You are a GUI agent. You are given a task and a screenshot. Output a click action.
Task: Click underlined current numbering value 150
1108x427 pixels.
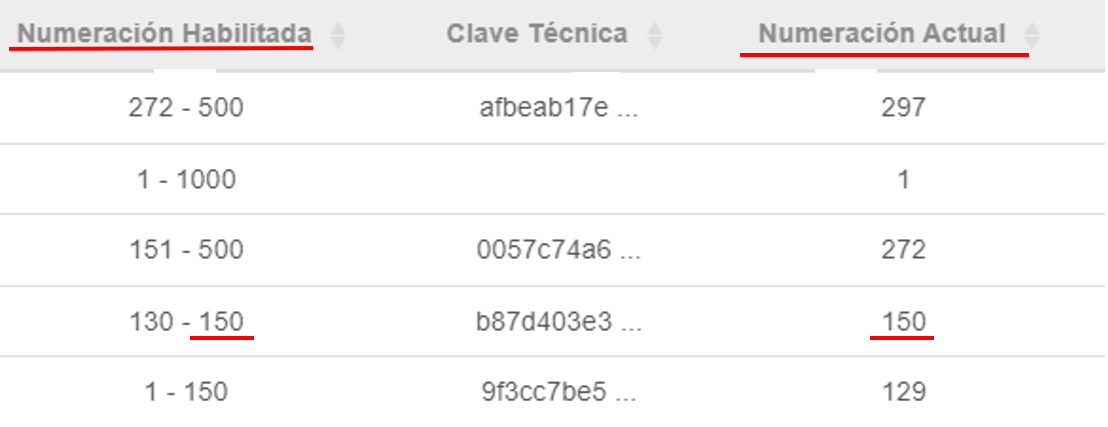pyautogui.click(x=903, y=322)
